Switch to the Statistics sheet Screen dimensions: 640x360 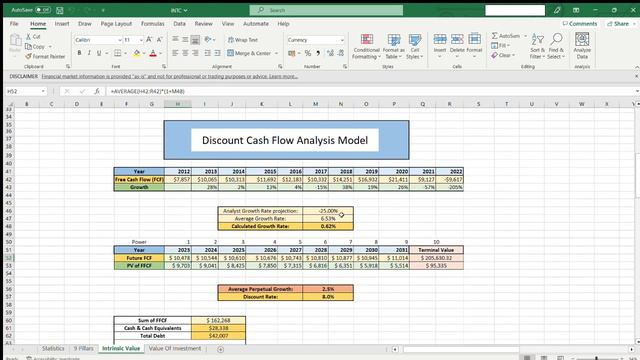pos(53,349)
